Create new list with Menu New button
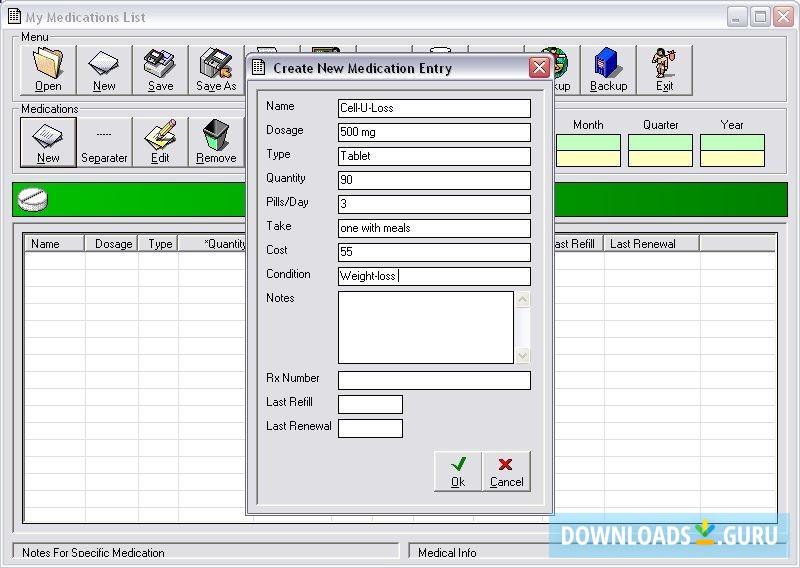 [104, 70]
